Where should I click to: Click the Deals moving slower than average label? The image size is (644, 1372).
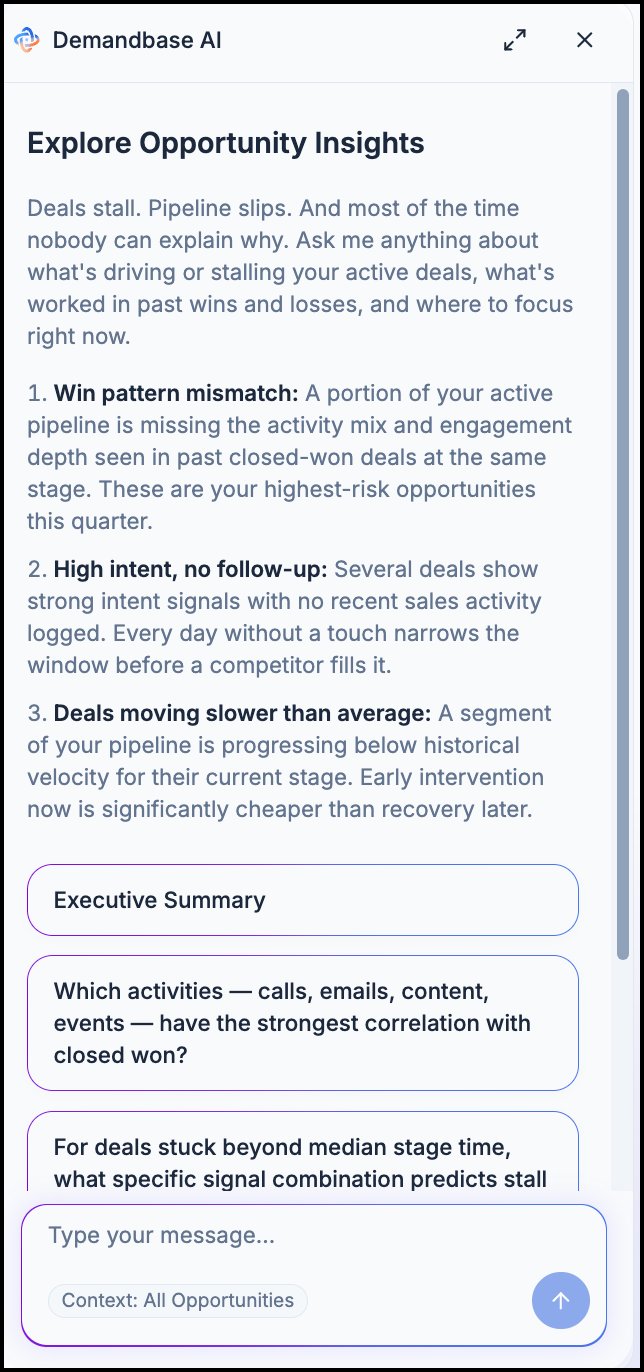click(242, 713)
